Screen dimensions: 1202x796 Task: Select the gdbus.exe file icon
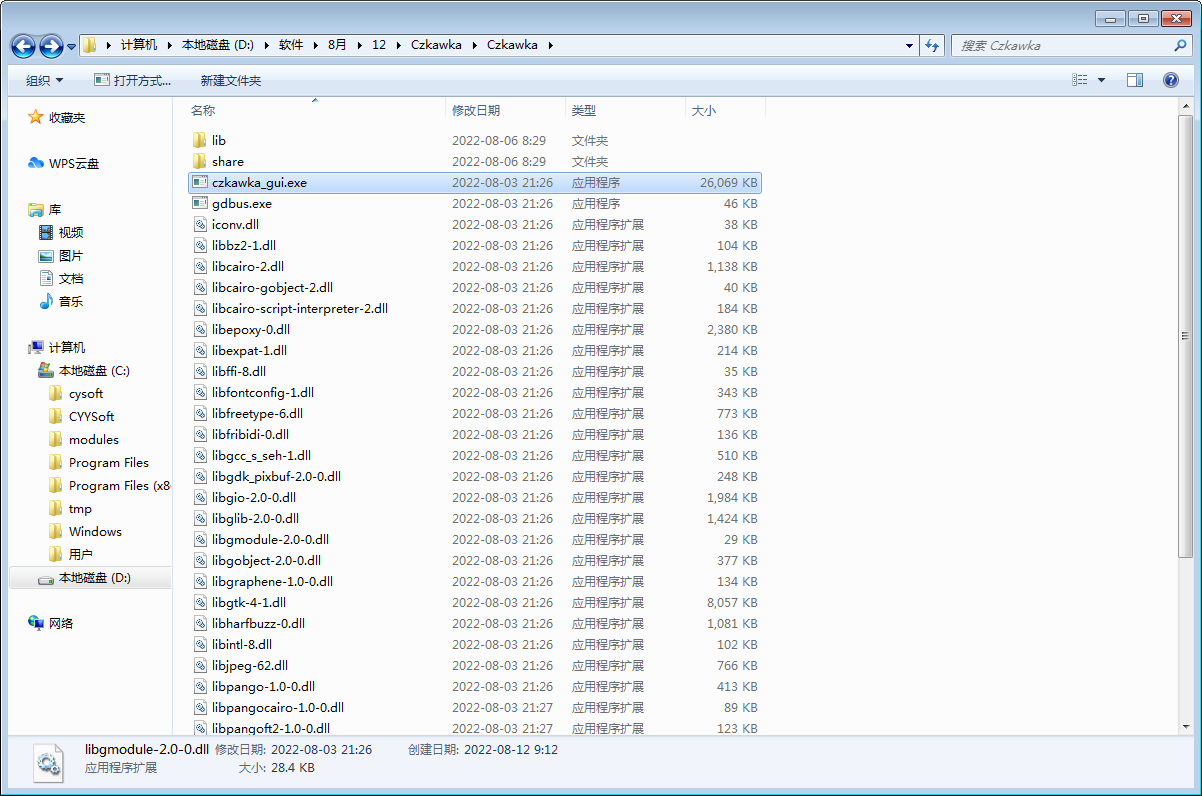(199, 203)
